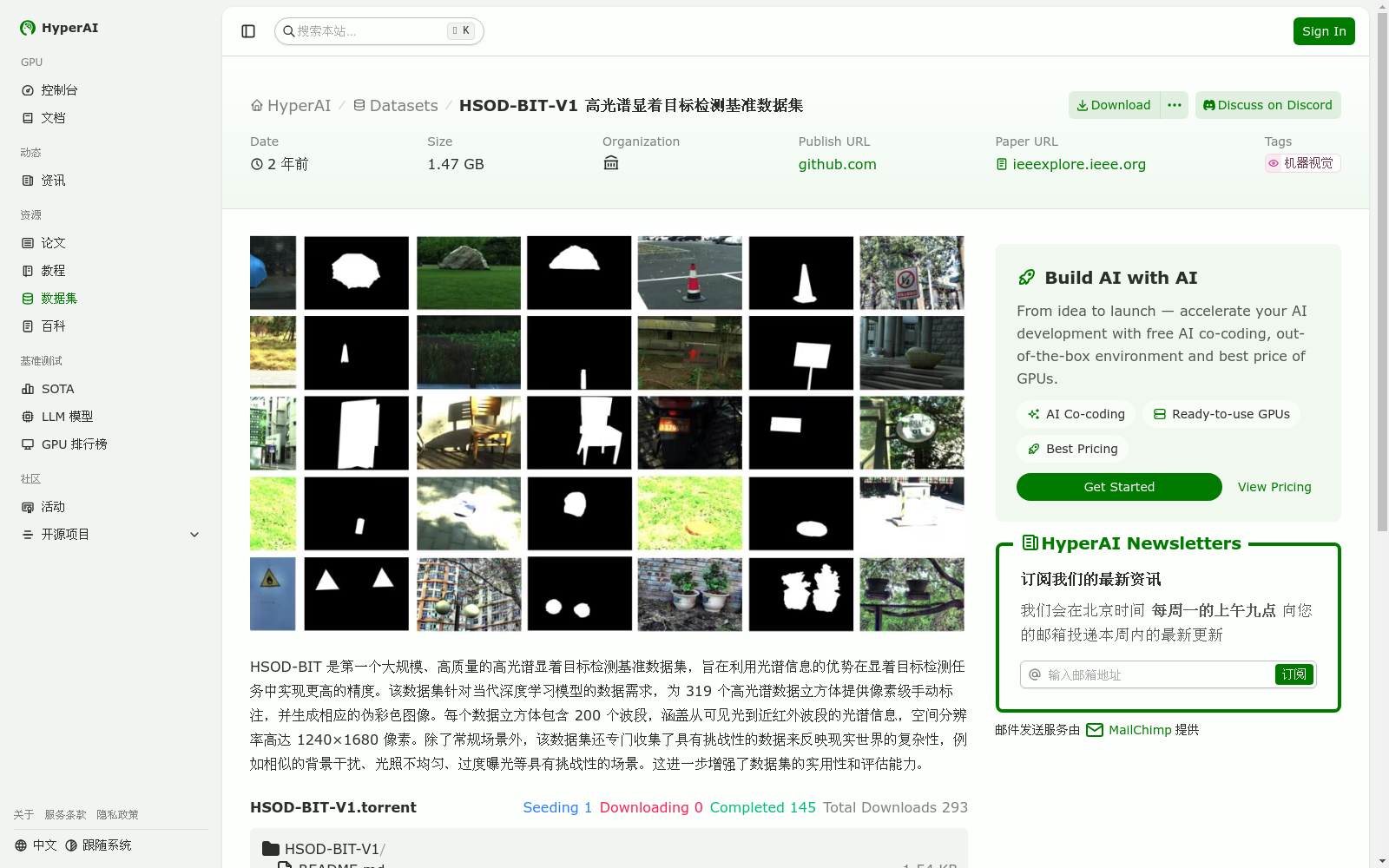Click the 机器视觉 tag
This screenshot has height=868, width=1389.
1302,163
